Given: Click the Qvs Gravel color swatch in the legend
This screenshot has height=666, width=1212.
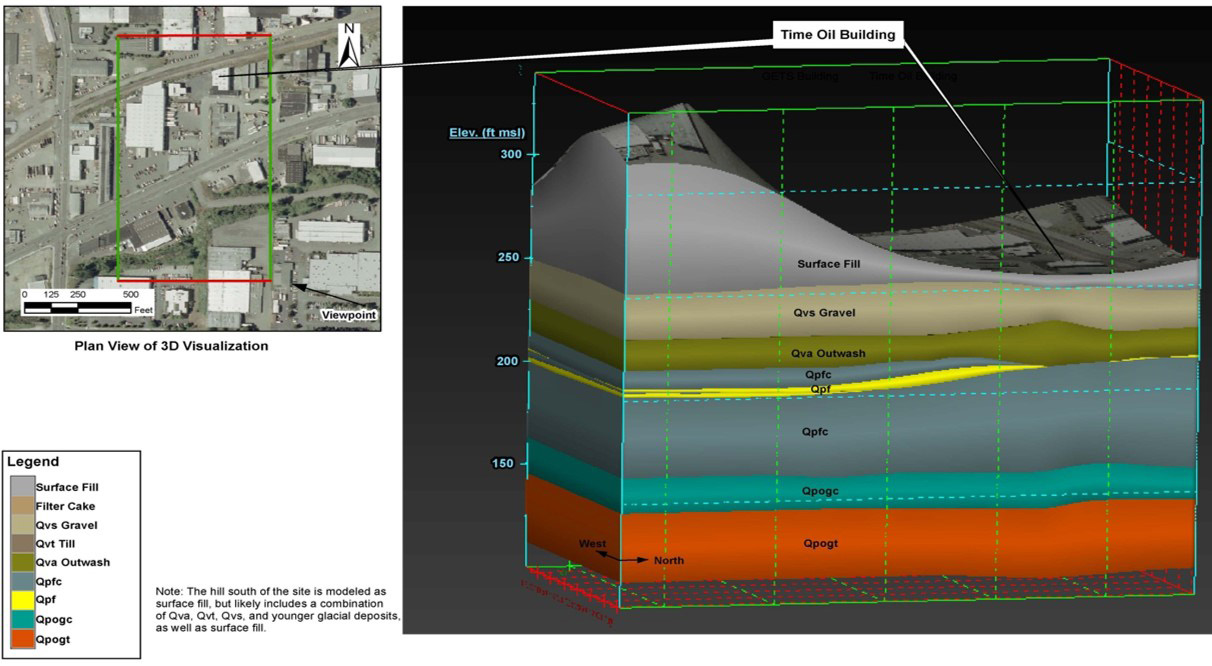Looking at the screenshot, I should coord(22,525).
